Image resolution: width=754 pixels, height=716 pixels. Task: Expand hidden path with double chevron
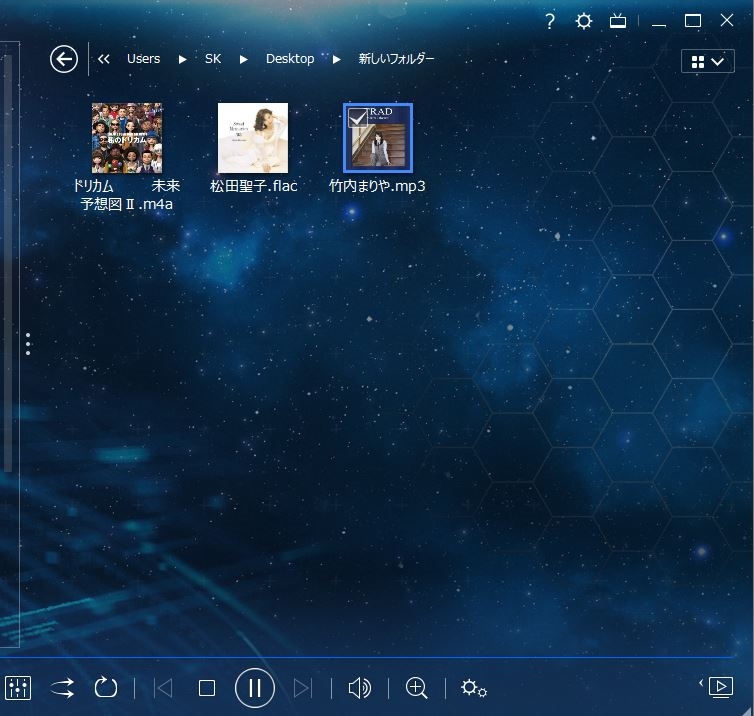click(x=103, y=59)
